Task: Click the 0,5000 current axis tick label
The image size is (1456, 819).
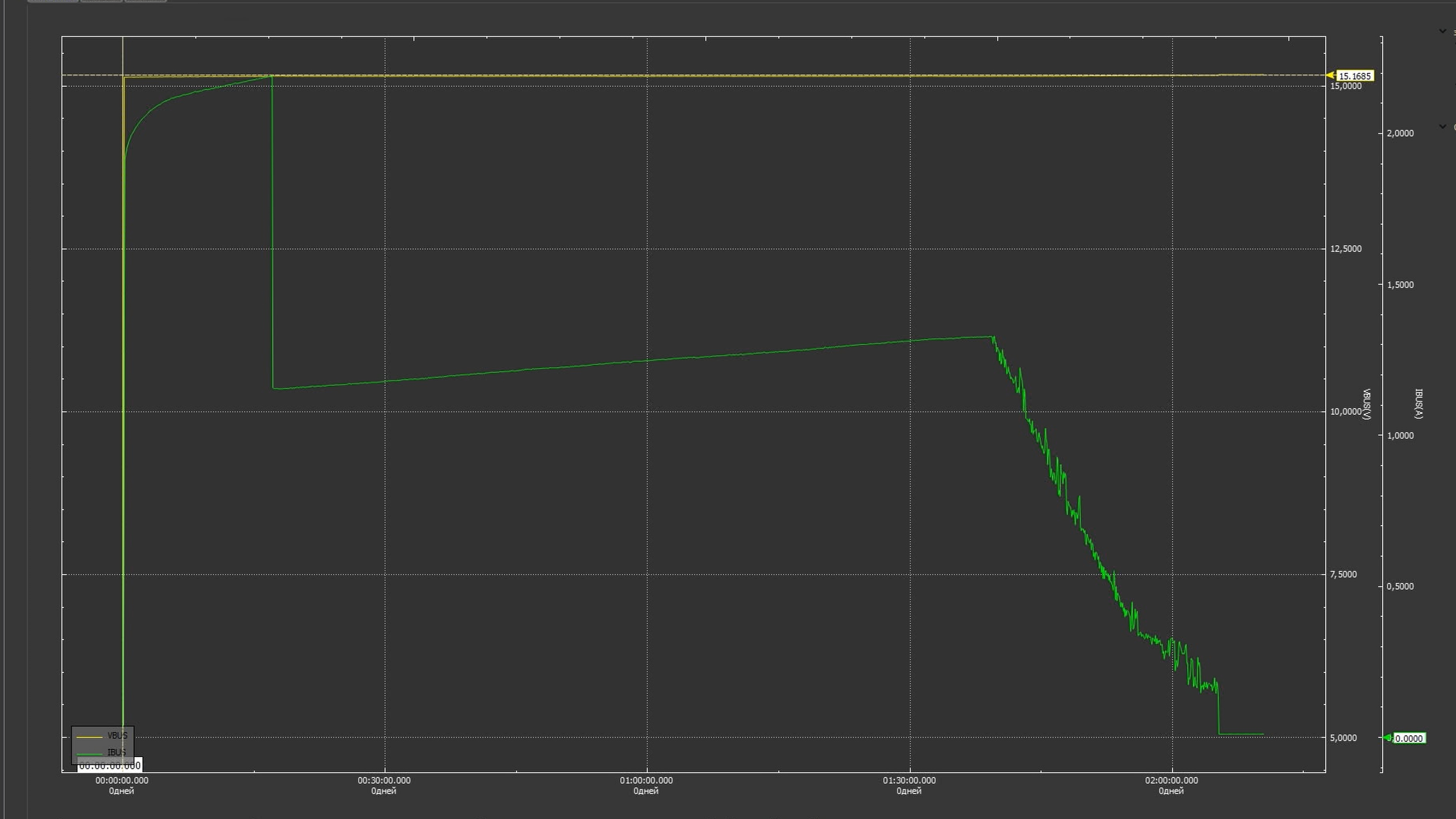Action: (1400, 586)
